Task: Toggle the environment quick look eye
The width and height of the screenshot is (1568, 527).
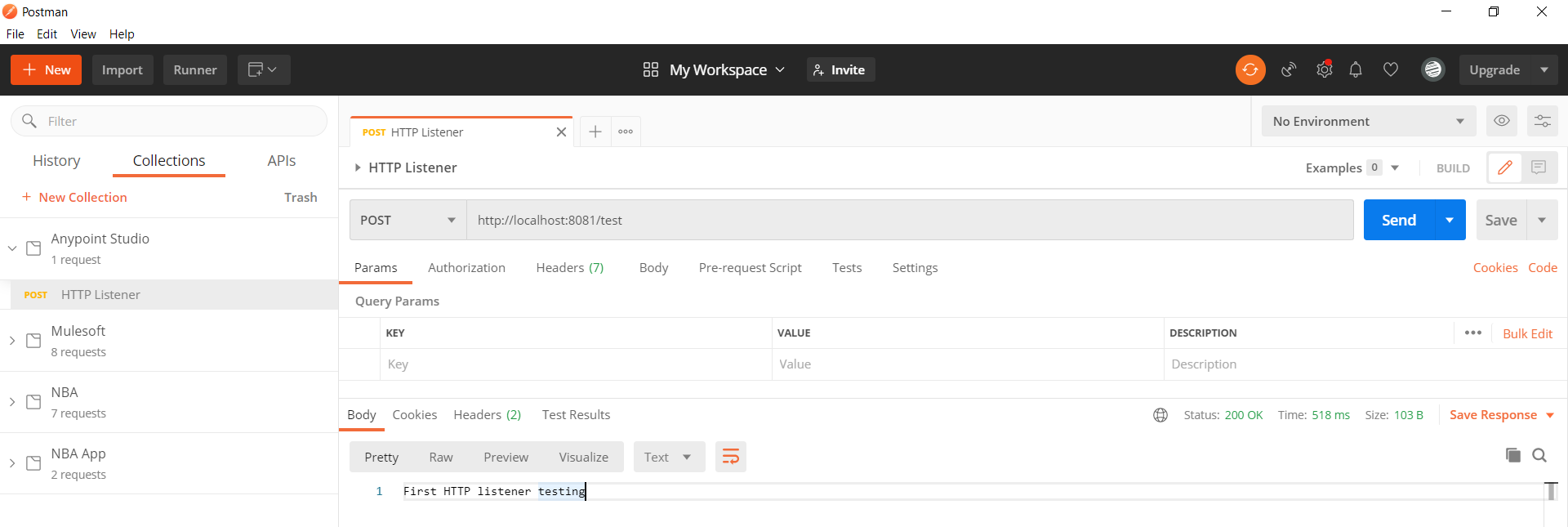Action: point(1501,121)
